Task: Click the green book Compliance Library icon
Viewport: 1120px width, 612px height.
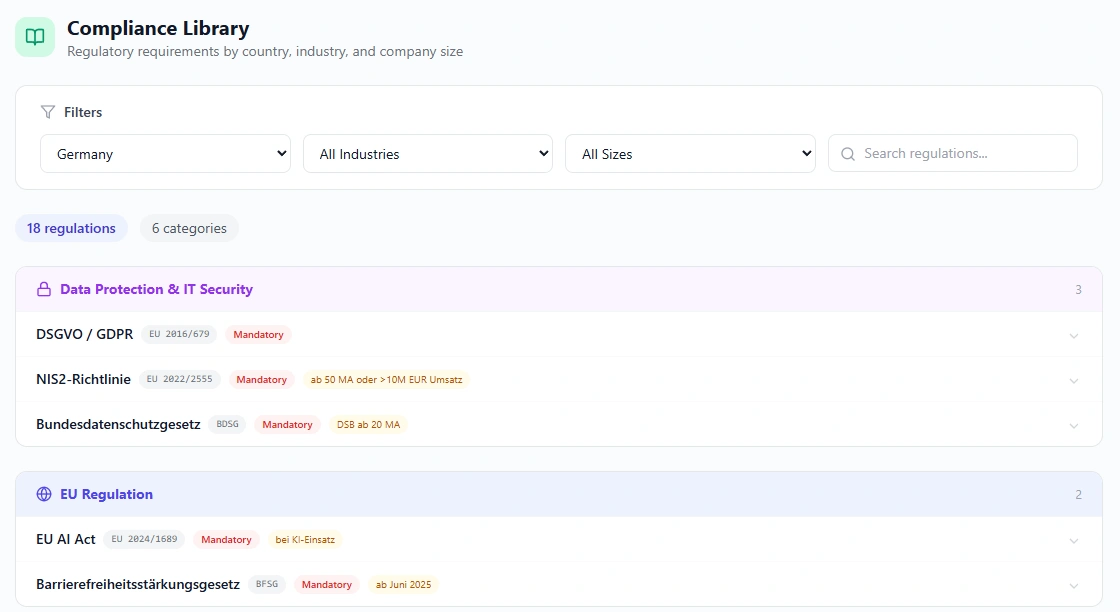Action: [34, 35]
